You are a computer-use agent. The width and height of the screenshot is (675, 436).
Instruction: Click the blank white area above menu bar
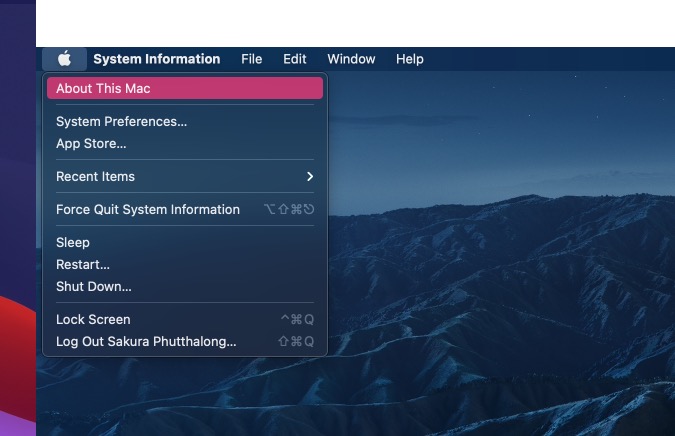pyautogui.click(x=350, y=22)
